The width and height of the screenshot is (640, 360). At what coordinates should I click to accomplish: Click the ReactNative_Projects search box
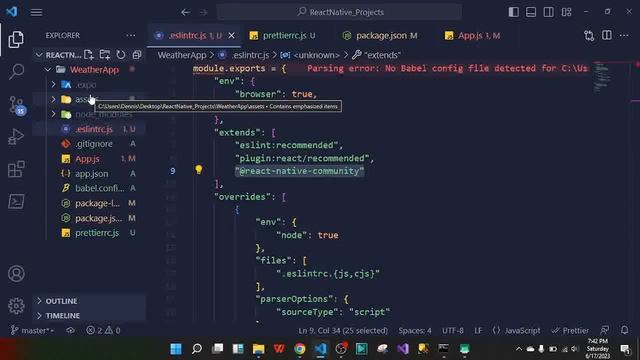(x=340, y=12)
